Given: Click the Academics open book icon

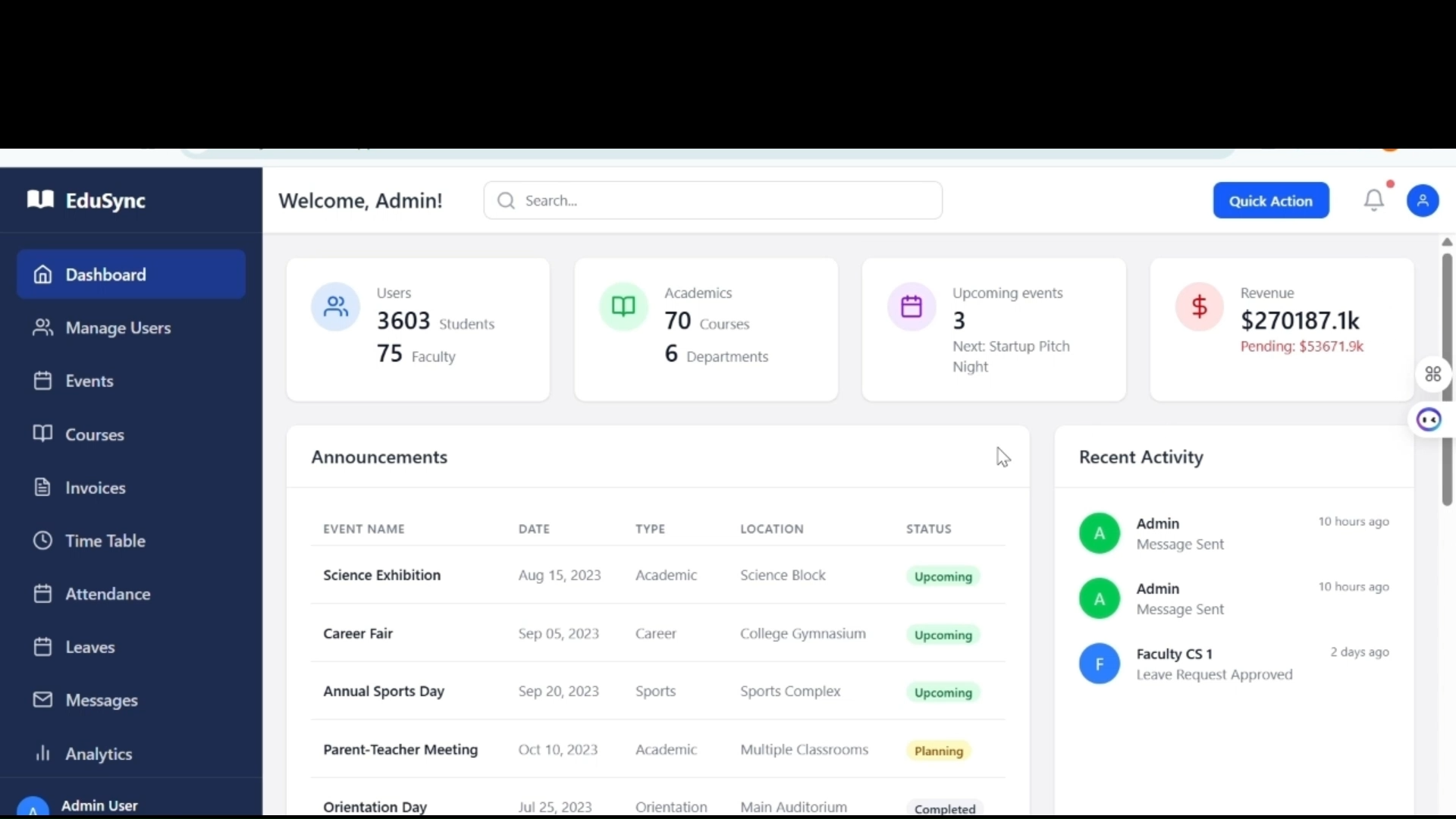Looking at the screenshot, I should pyautogui.click(x=623, y=306).
